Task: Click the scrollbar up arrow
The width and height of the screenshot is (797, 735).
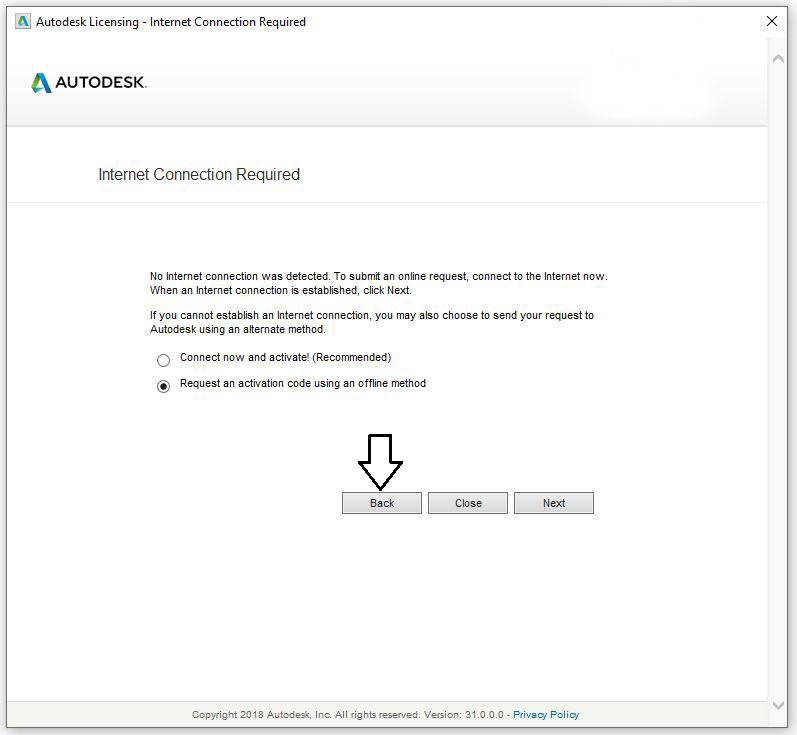Action: click(x=778, y=58)
